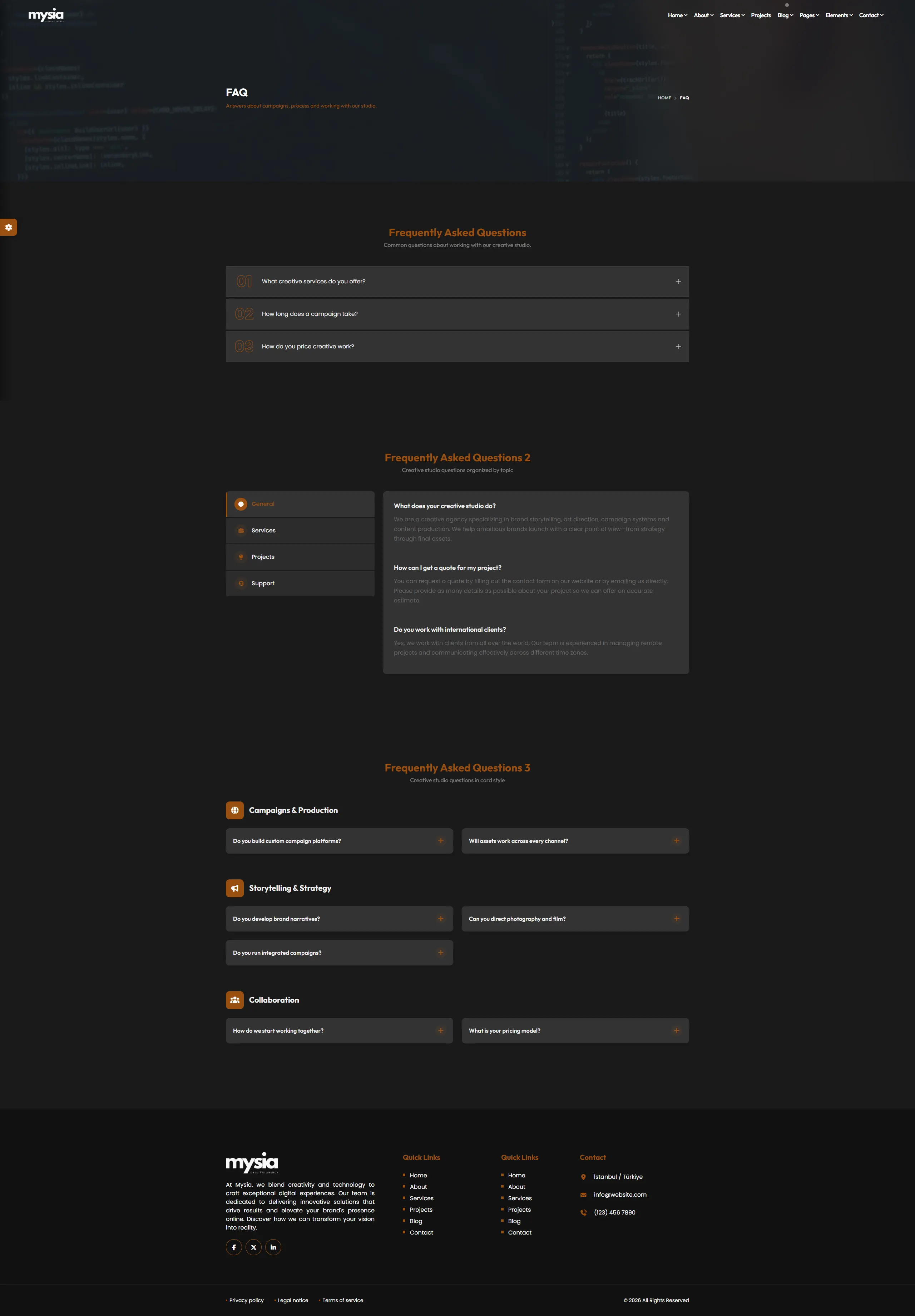Open the Home dropdown in top navigation
The width and height of the screenshot is (915, 1316).
(678, 15)
